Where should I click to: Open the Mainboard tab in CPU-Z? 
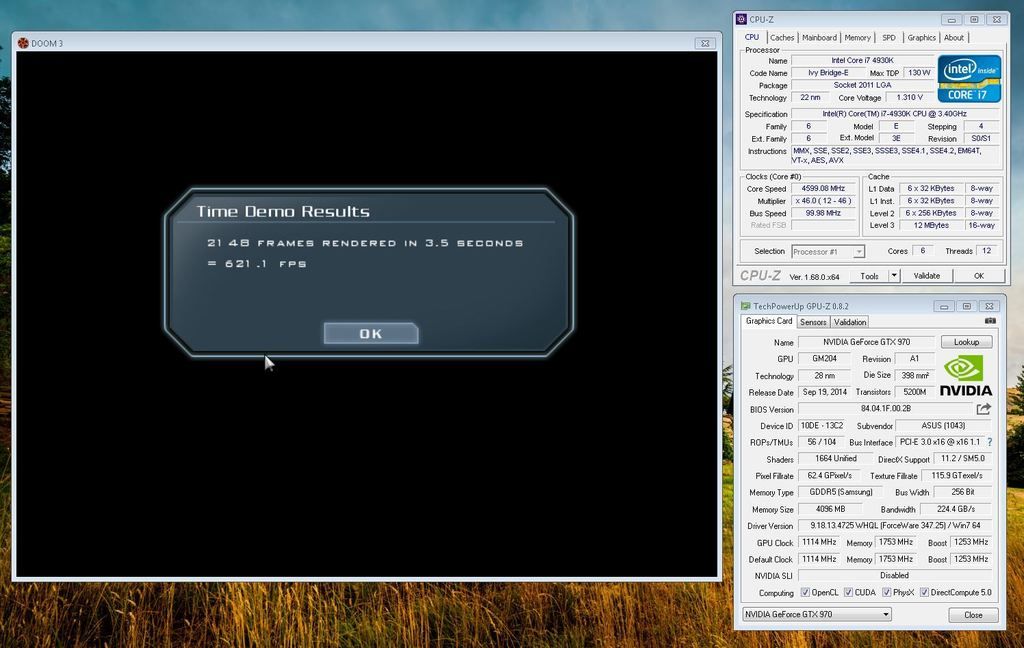(819, 38)
